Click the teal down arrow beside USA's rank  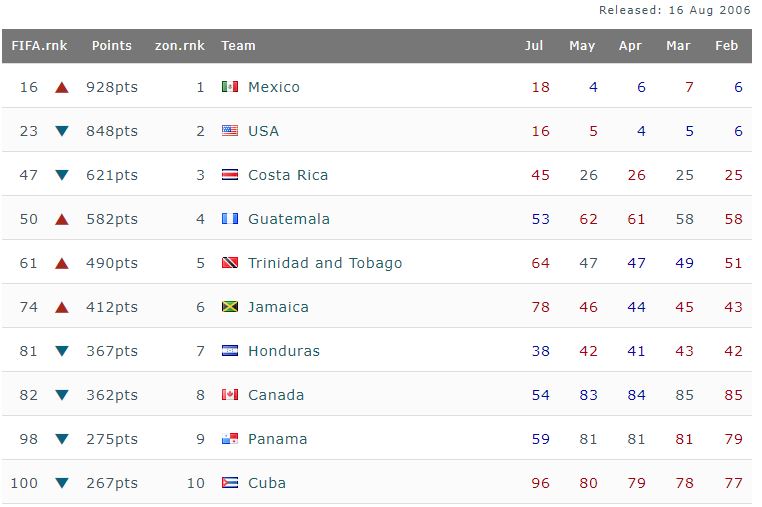pos(62,131)
